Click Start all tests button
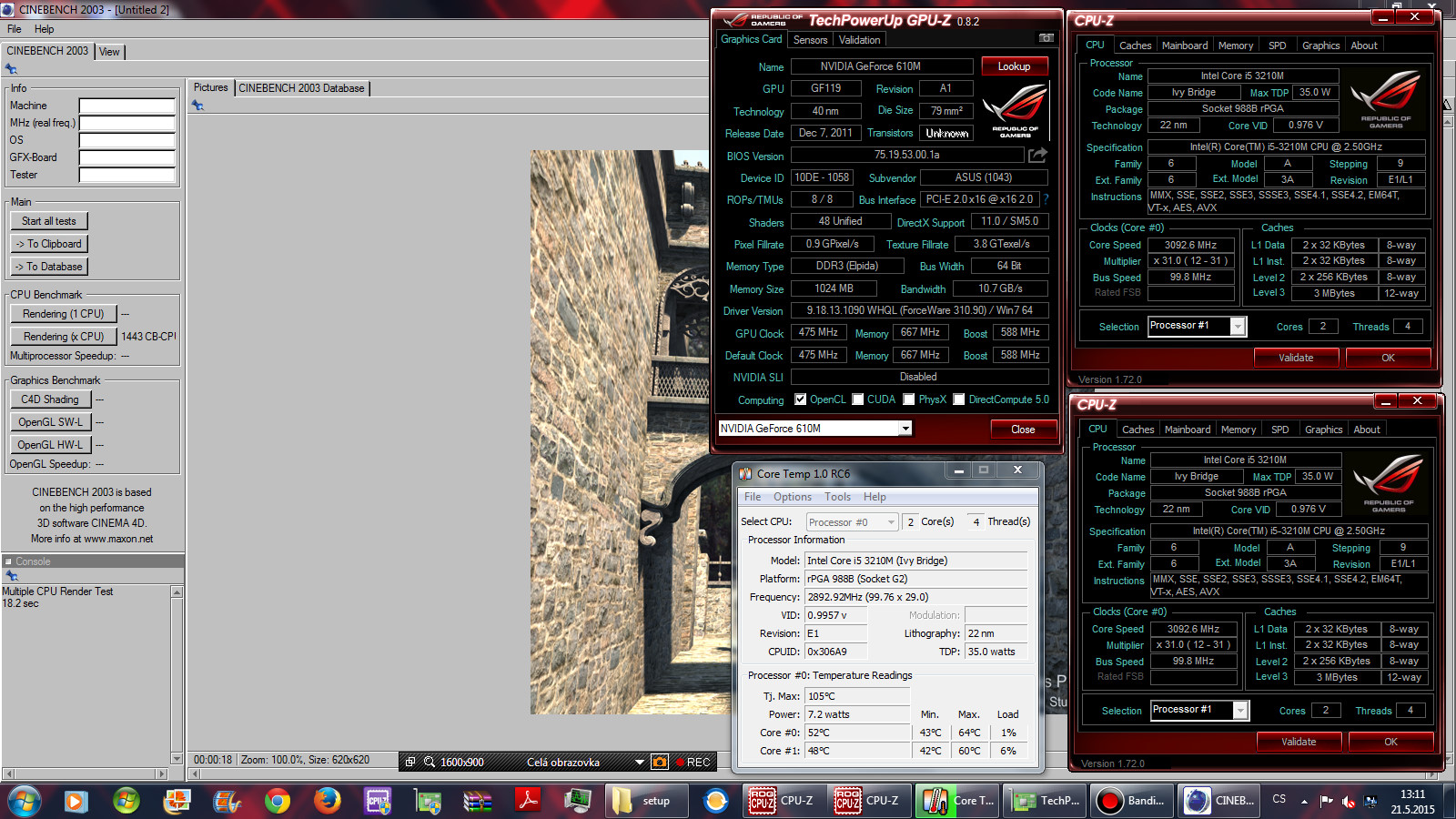The width and height of the screenshot is (1456, 819). click(49, 221)
